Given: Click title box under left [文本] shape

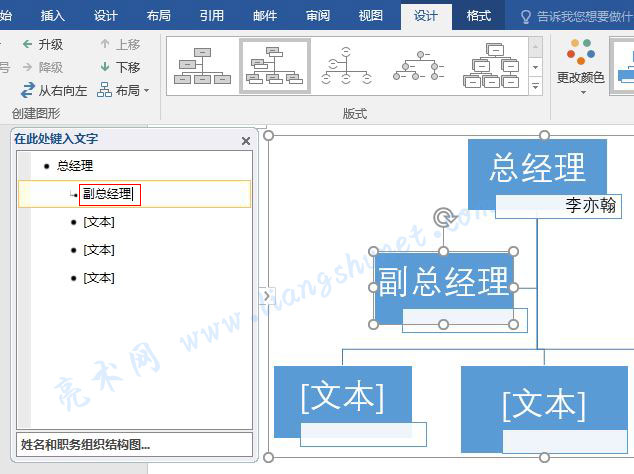Looking at the screenshot, I should [363, 435].
